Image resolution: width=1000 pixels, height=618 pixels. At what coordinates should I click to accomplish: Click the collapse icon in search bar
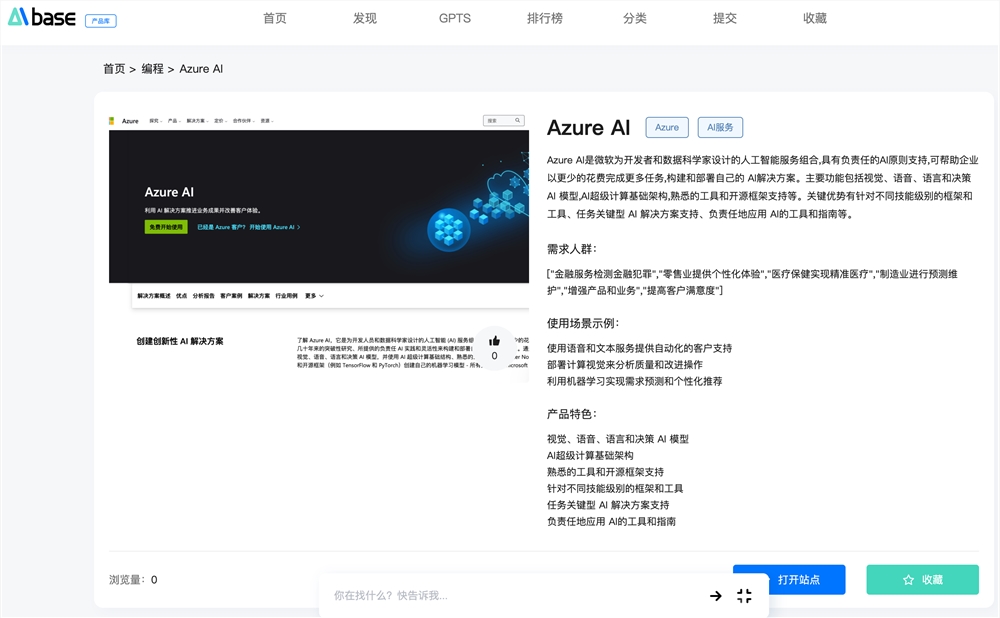744,596
